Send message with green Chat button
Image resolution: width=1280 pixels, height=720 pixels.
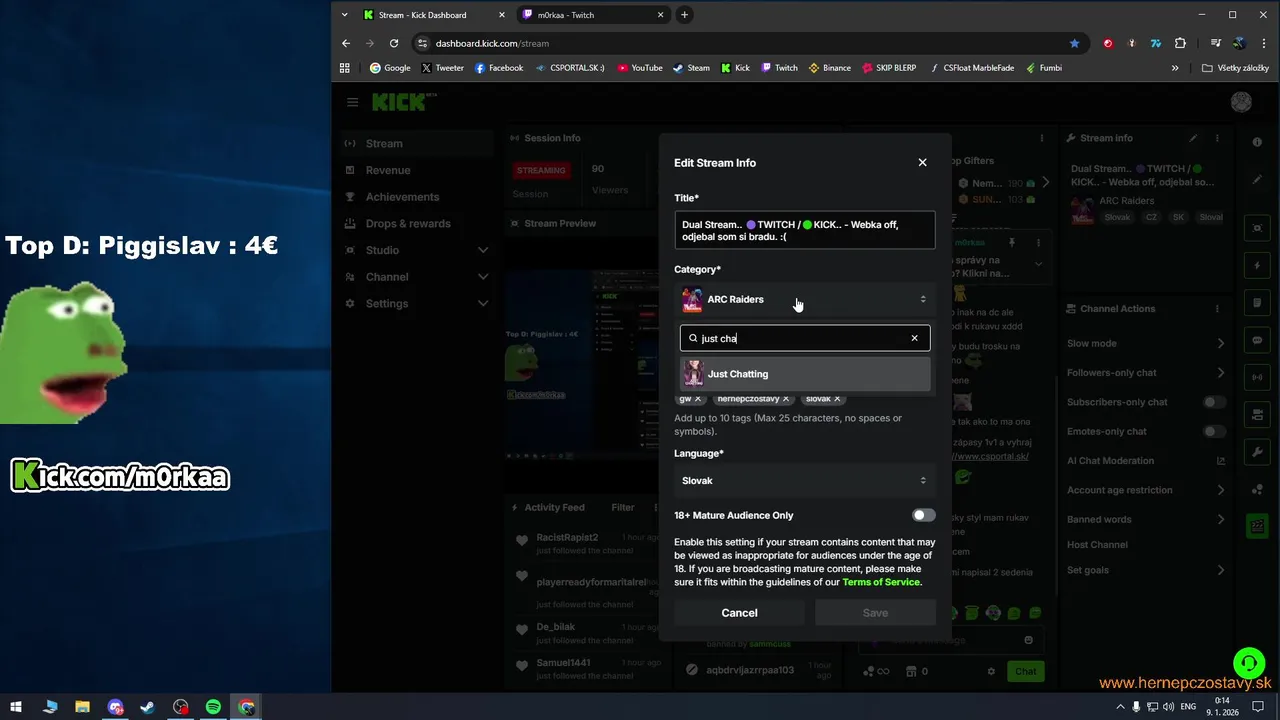[x=1026, y=671]
